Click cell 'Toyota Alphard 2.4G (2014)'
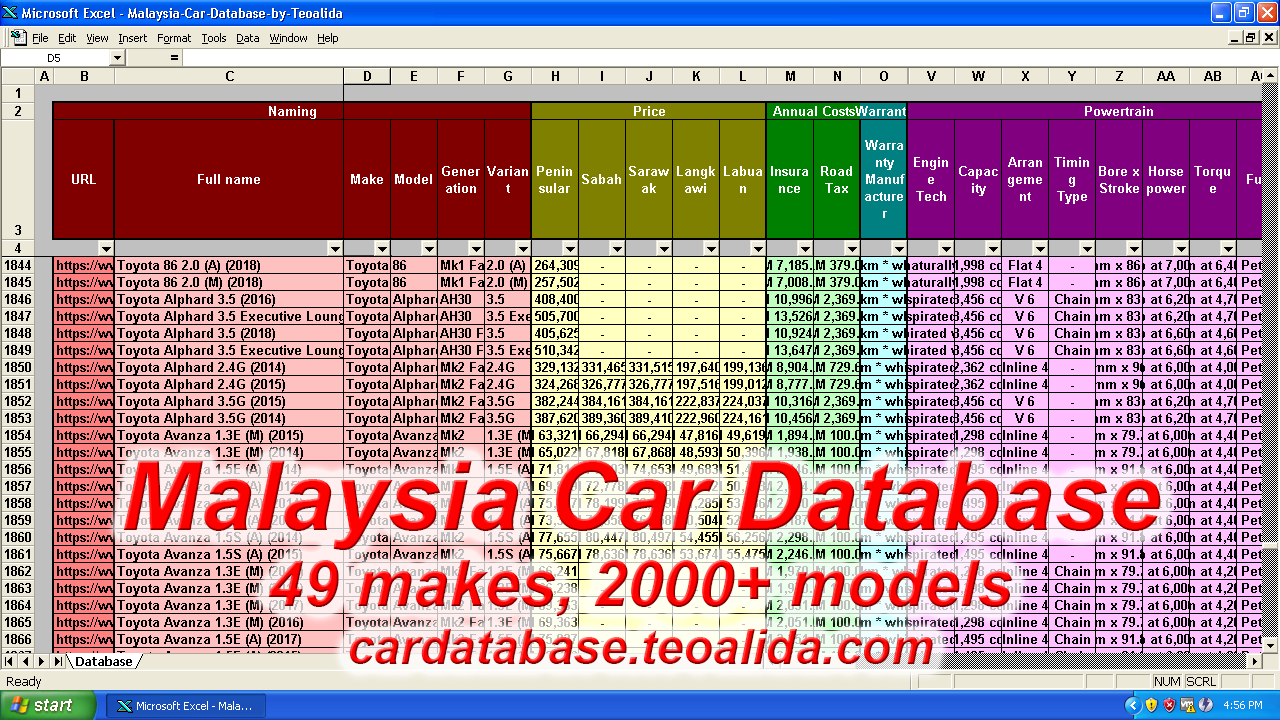 (x=229, y=367)
